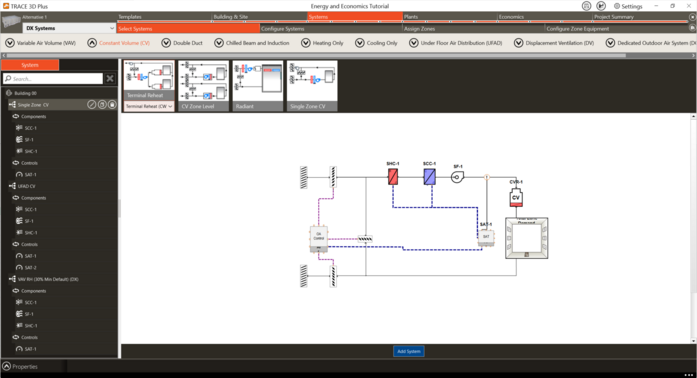Select the OA Control block in diagram
697x378 pixels.
tap(319, 239)
